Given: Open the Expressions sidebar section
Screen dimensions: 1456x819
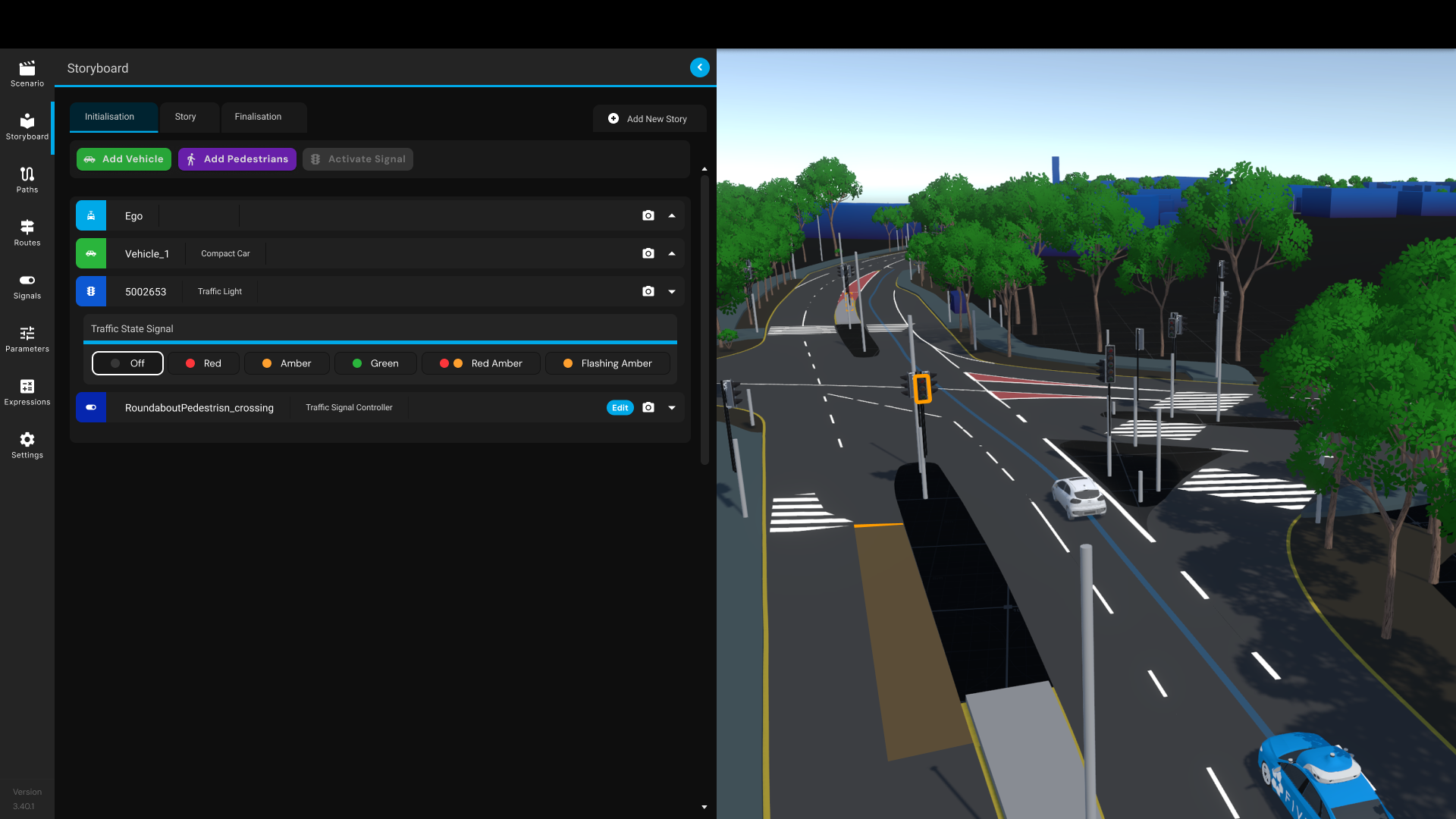Looking at the screenshot, I should [27, 393].
